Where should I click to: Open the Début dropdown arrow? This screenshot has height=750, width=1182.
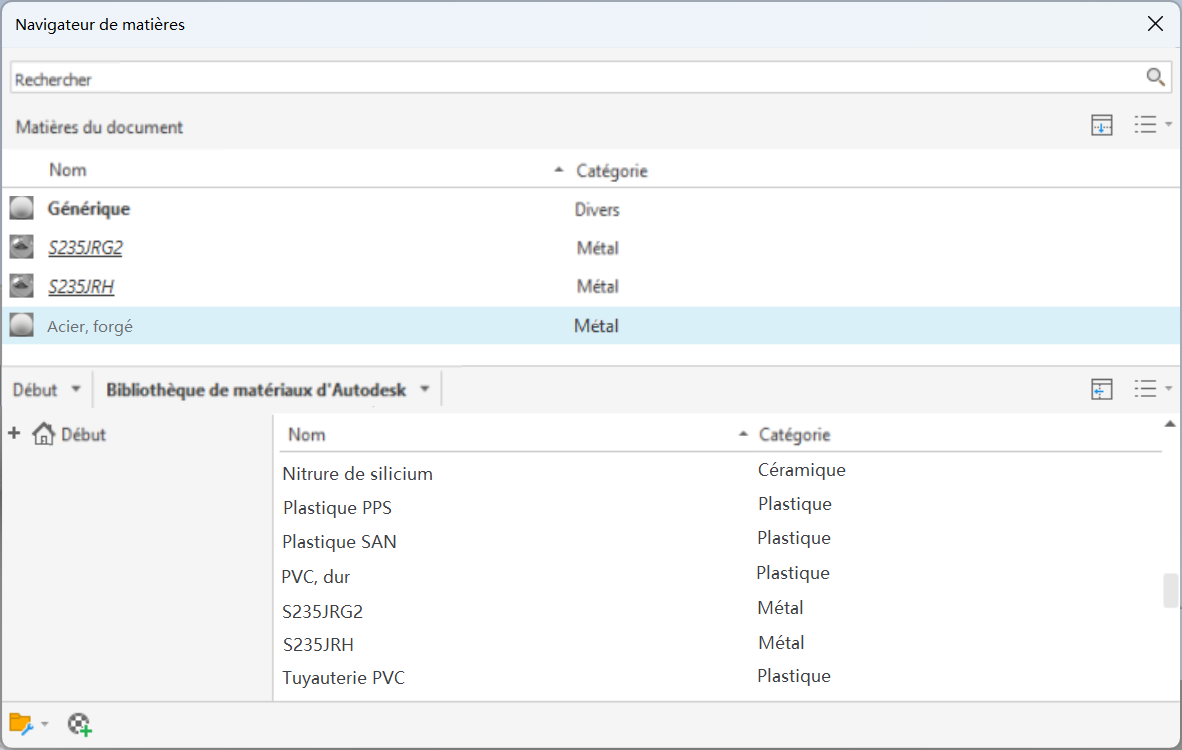[x=76, y=390]
